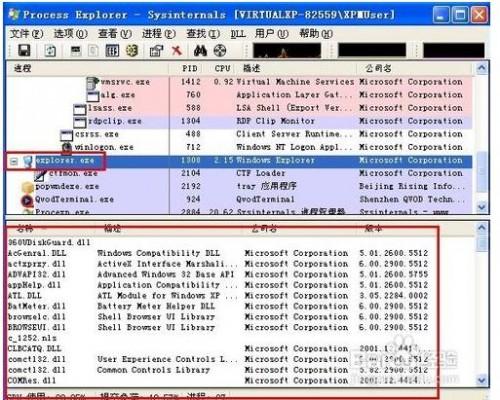This screenshot has height=400, width=500.
Task: Click the lsass.exe process icon
Action: [80, 109]
